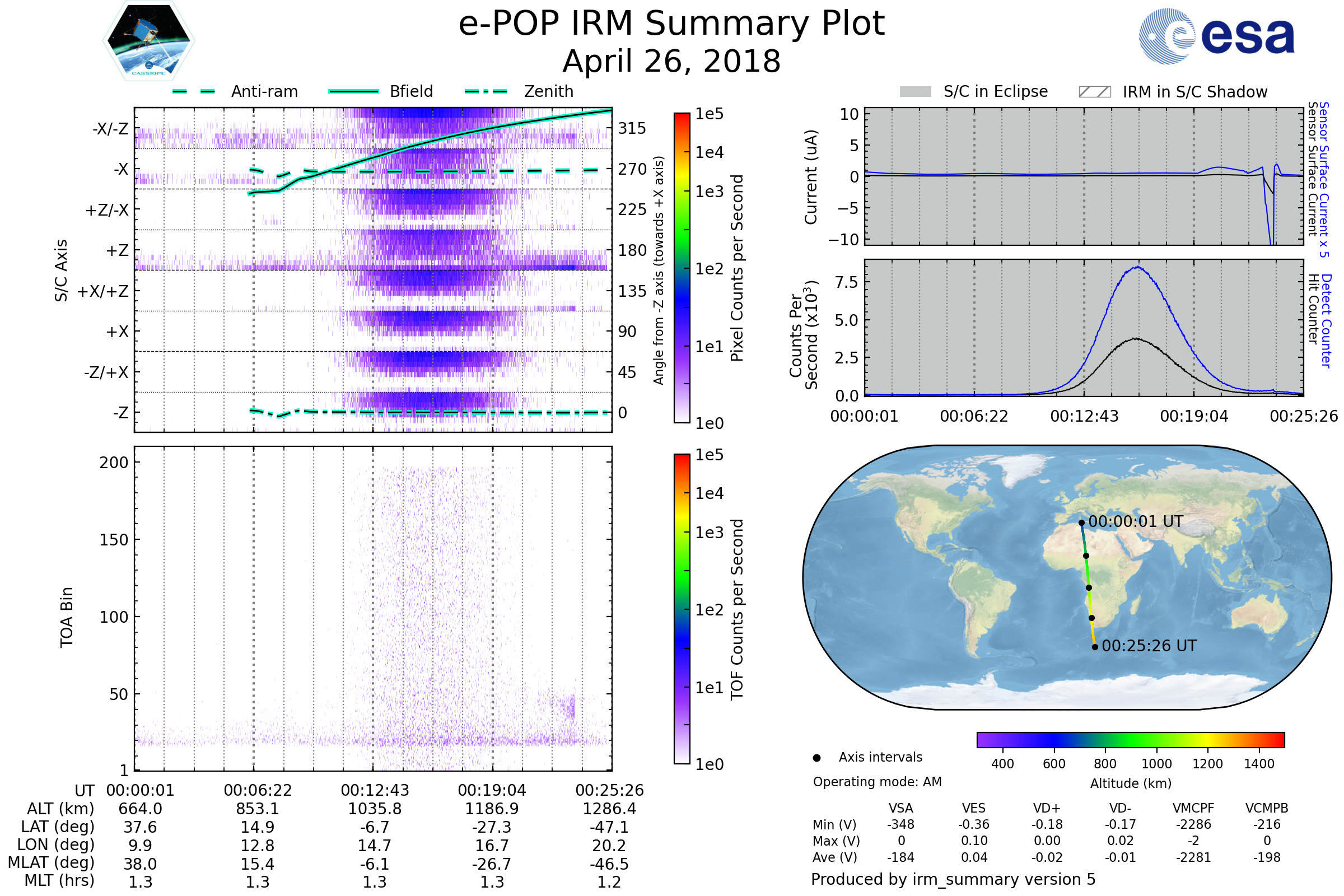Click the Bfield solid line legend marker

coord(353,91)
